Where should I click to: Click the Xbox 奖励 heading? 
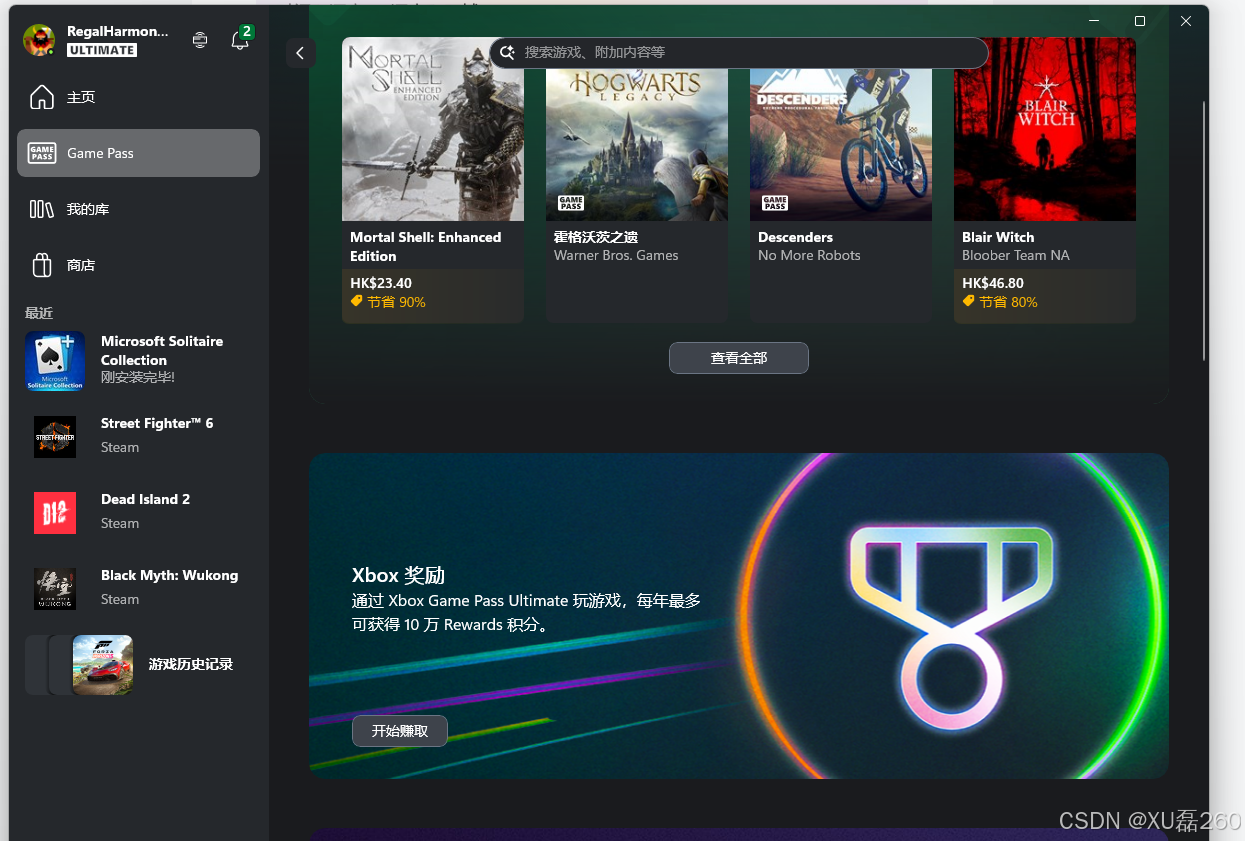[x=398, y=575]
